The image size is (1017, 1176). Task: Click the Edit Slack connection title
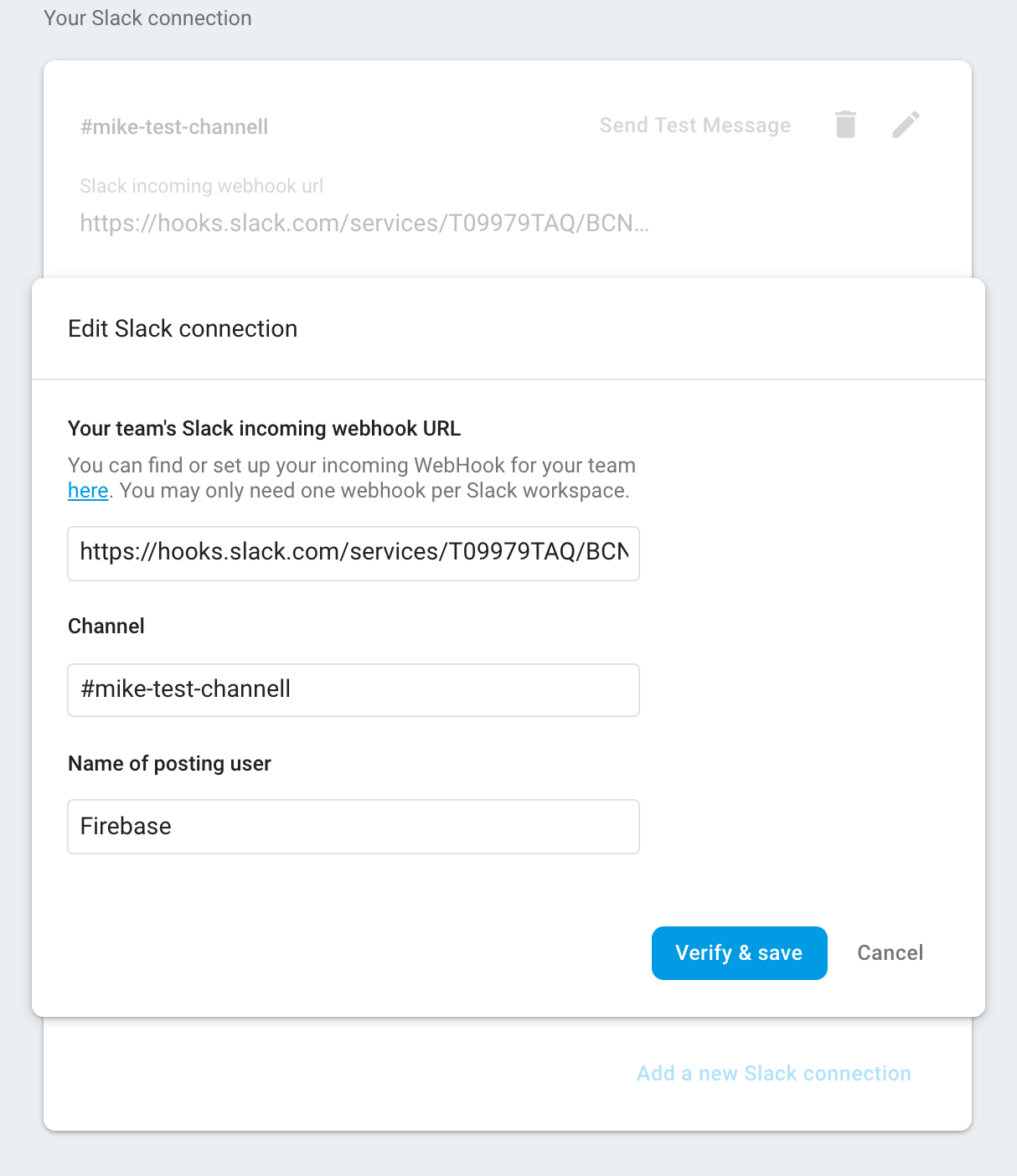(x=182, y=328)
